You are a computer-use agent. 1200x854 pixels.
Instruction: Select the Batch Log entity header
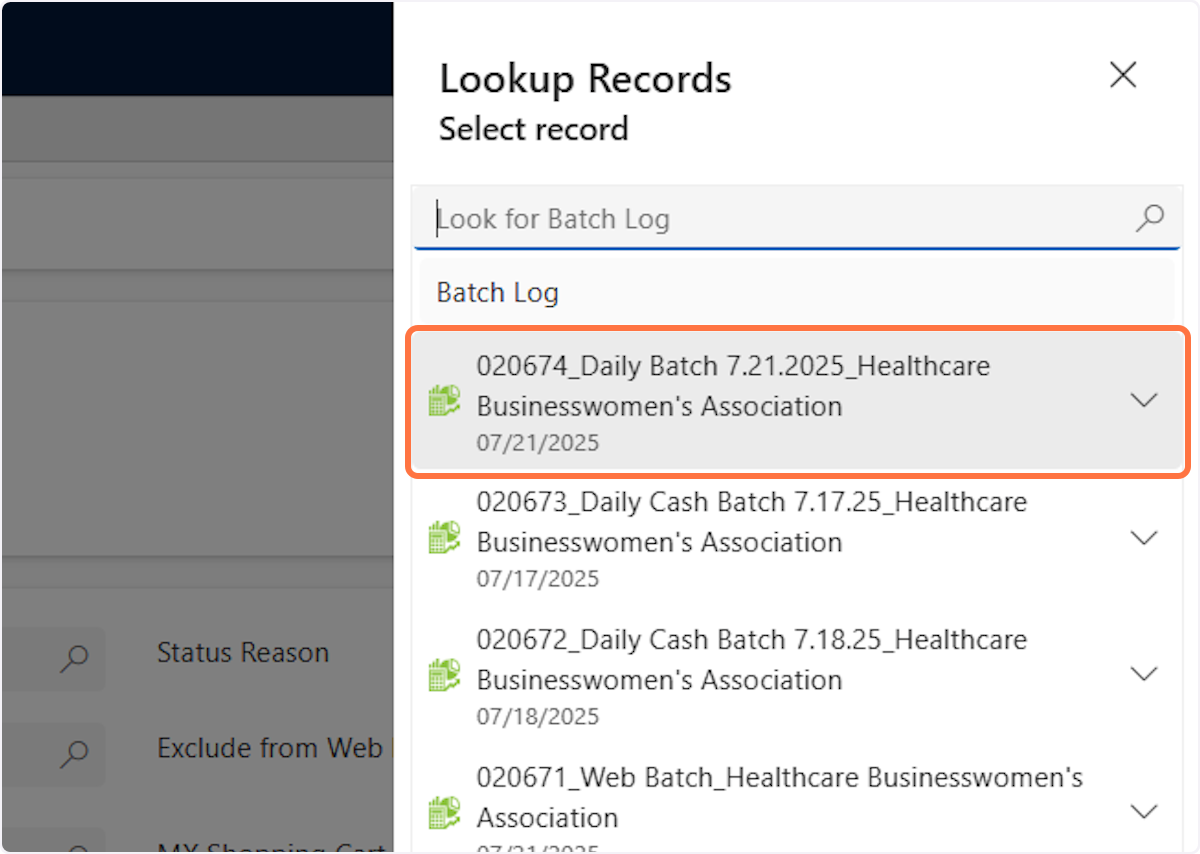(x=497, y=292)
